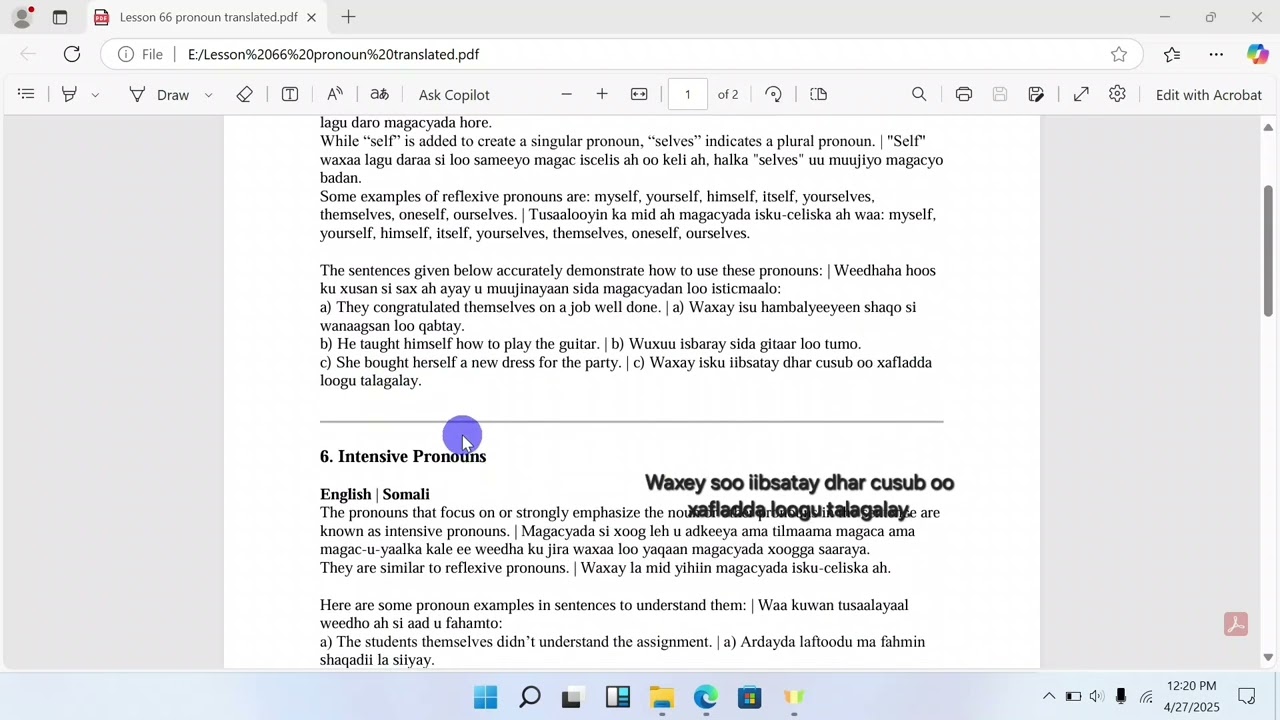Click the page number field
The width and height of the screenshot is (1280, 720).
688,94
